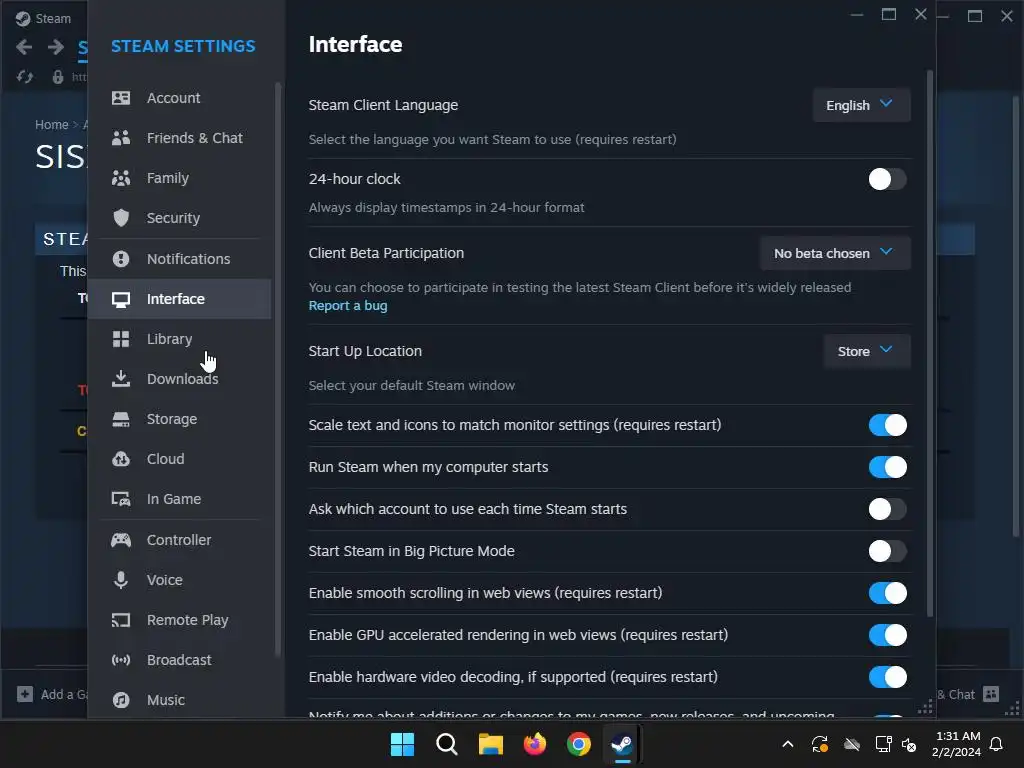Click the Friends & Chat people icon
The height and width of the screenshot is (768, 1024).
coord(121,138)
